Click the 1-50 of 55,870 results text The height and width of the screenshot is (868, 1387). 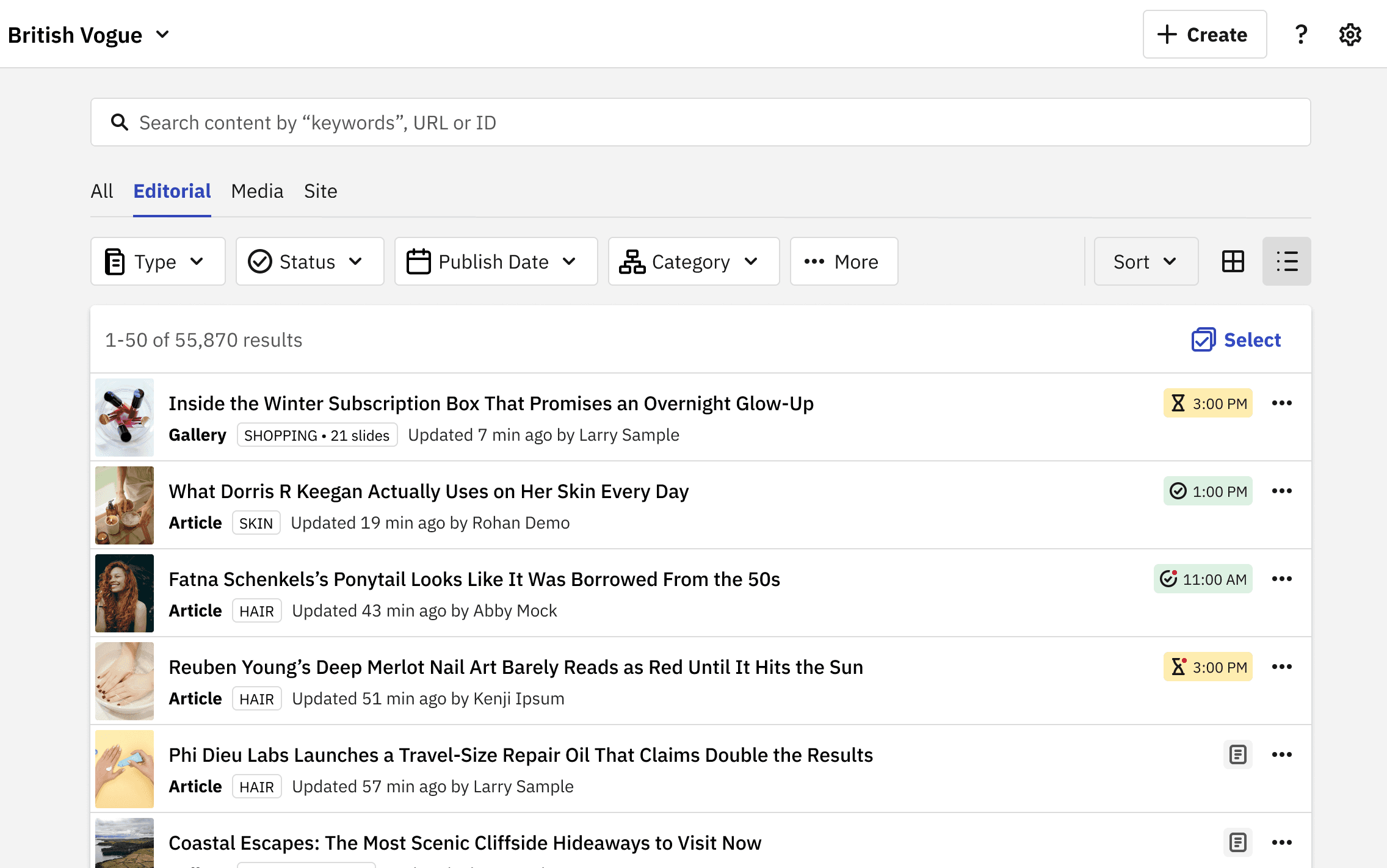pos(203,339)
